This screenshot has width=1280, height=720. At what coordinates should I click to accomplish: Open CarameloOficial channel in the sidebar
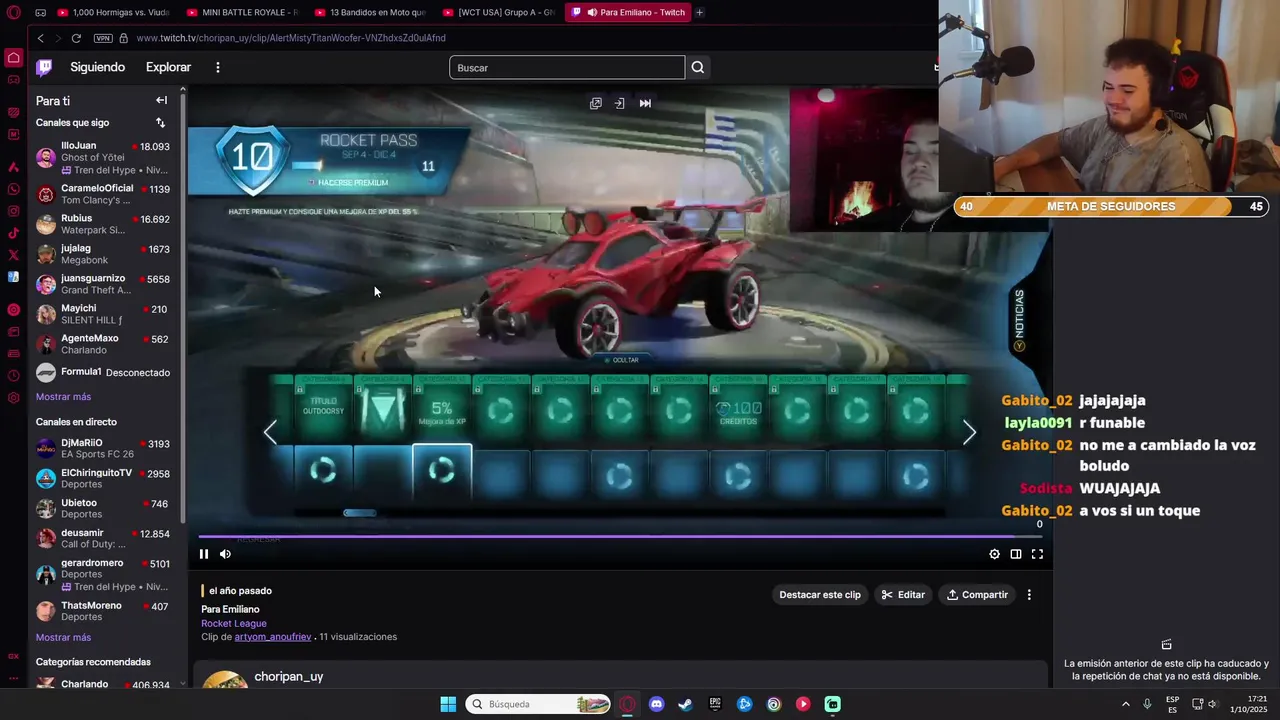103,194
